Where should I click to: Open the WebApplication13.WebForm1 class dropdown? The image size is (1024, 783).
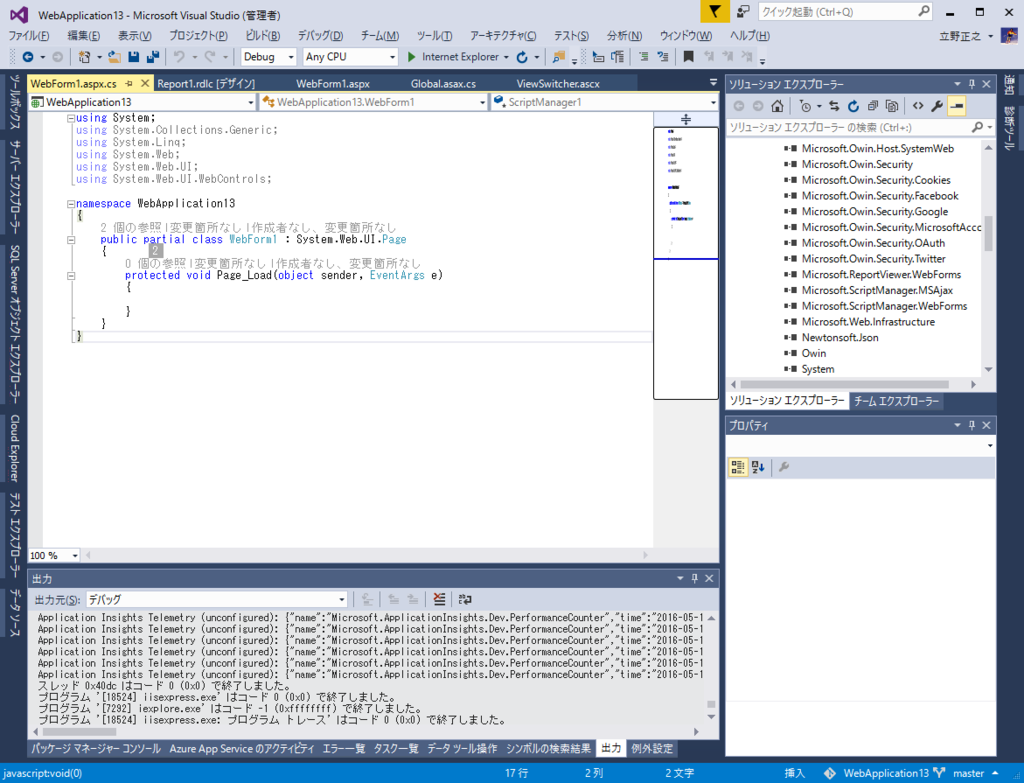[x=374, y=102]
